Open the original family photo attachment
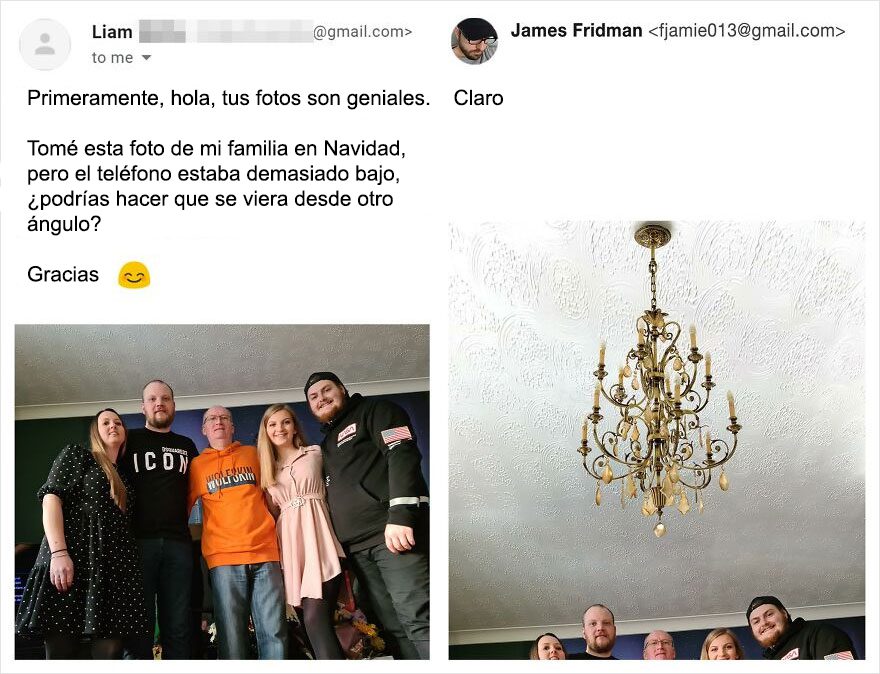The width and height of the screenshot is (880, 674). pyautogui.click(x=222, y=492)
